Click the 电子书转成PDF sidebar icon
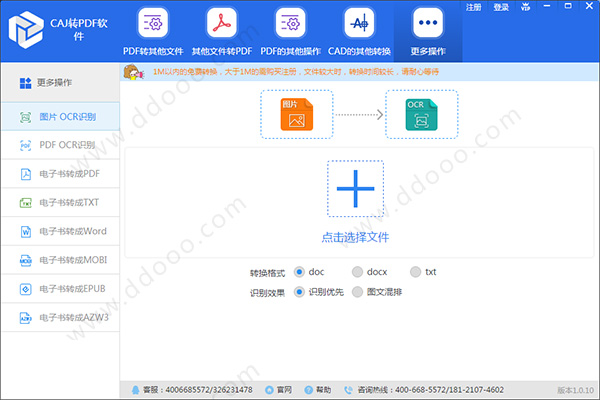This screenshot has width=600, height=400. coord(26,174)
